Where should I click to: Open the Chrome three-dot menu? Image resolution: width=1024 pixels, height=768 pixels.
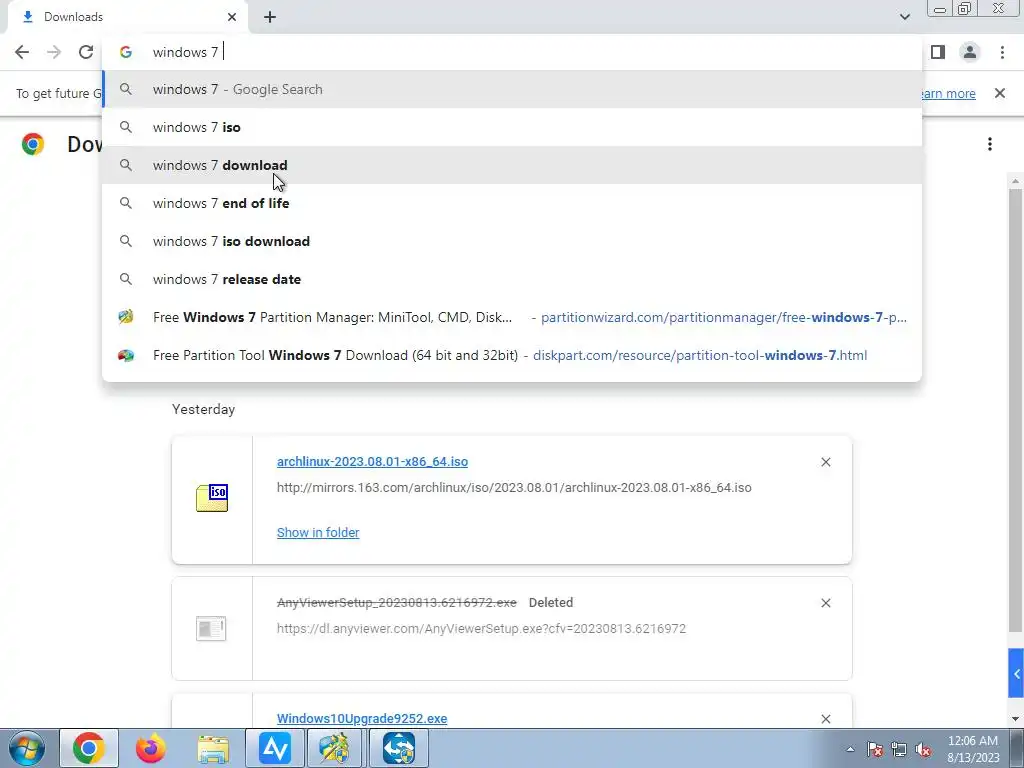coord(1002,52)
